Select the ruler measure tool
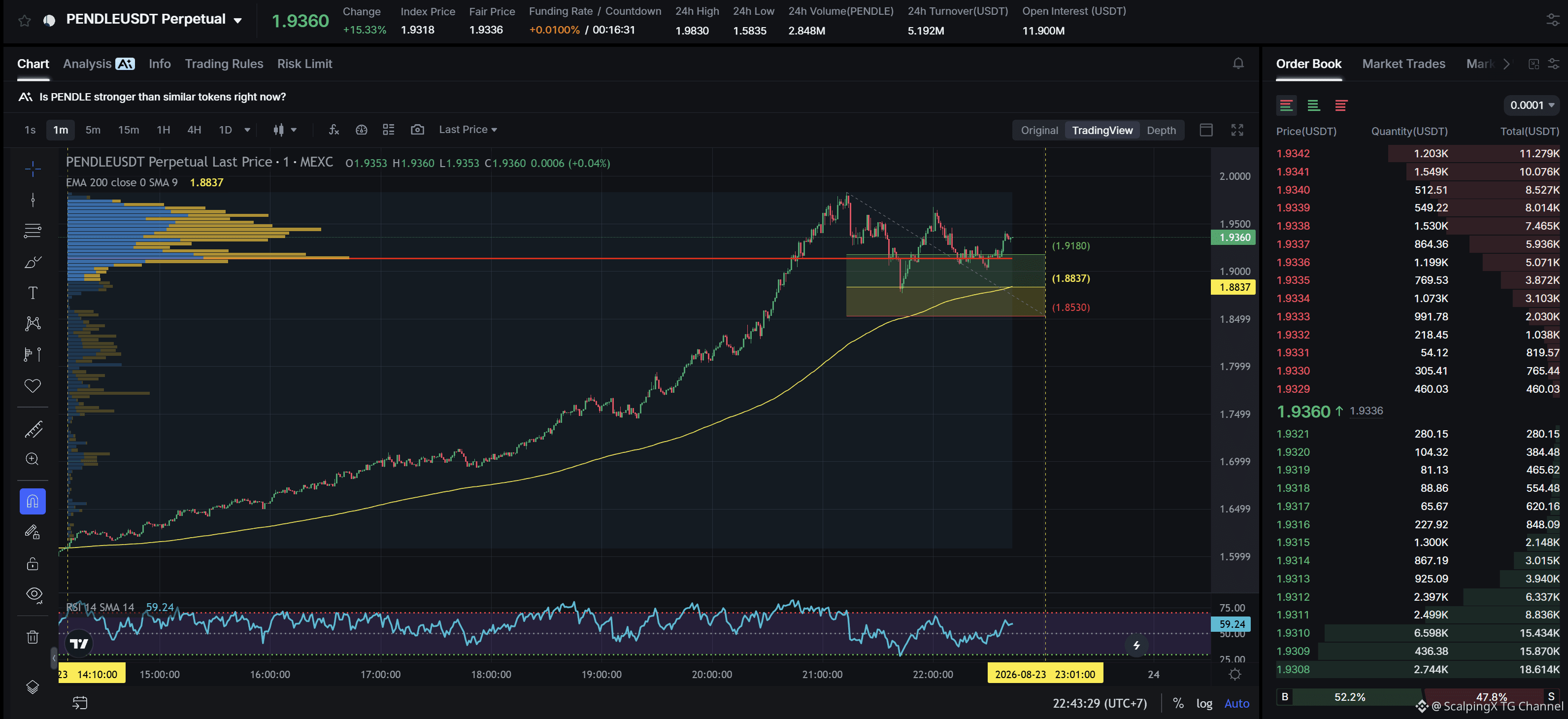Image resolution: width=1568 pixels, height=719 pixels. [x=33, y=429]
